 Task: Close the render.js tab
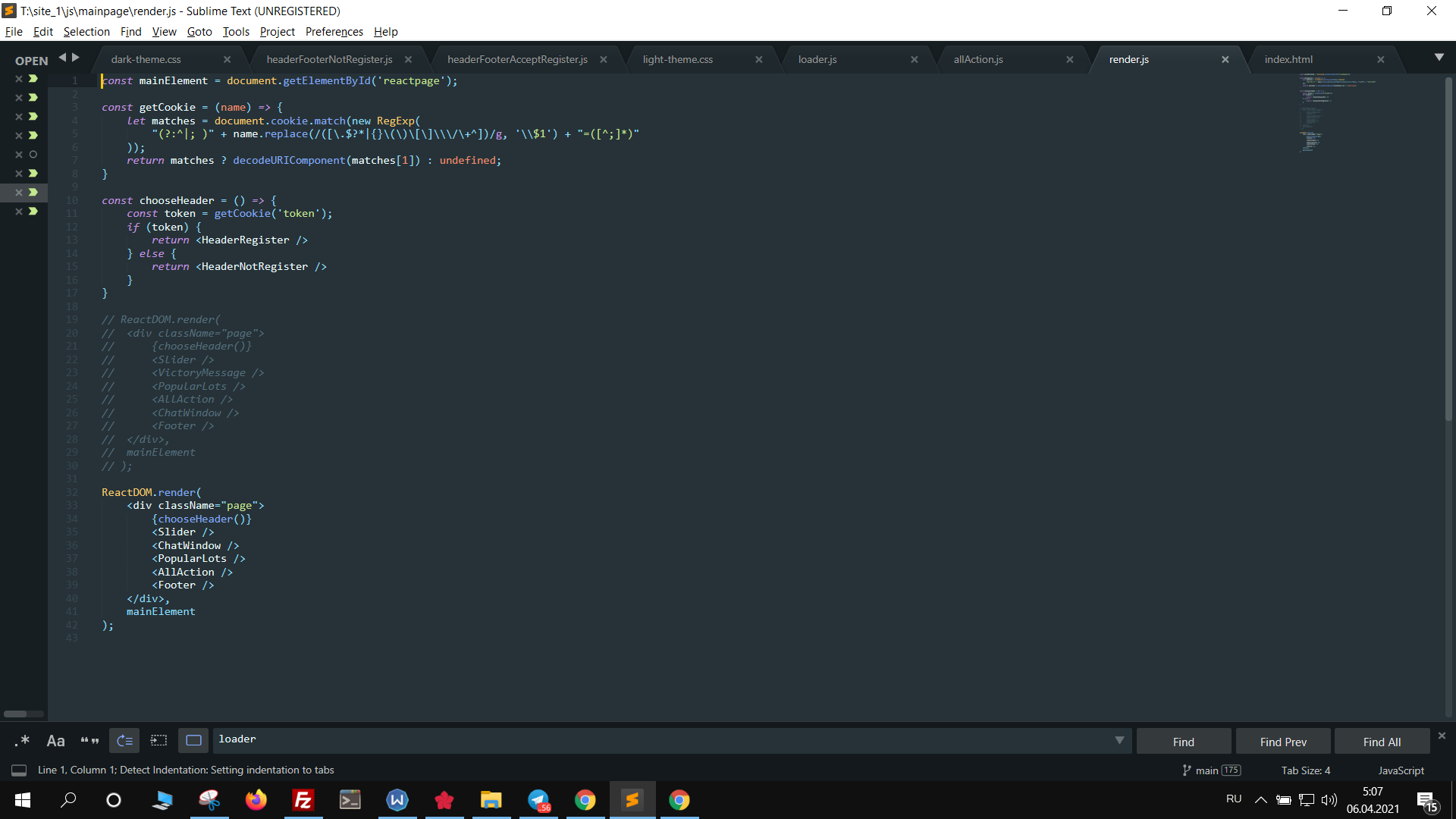tap(1225, 60)
